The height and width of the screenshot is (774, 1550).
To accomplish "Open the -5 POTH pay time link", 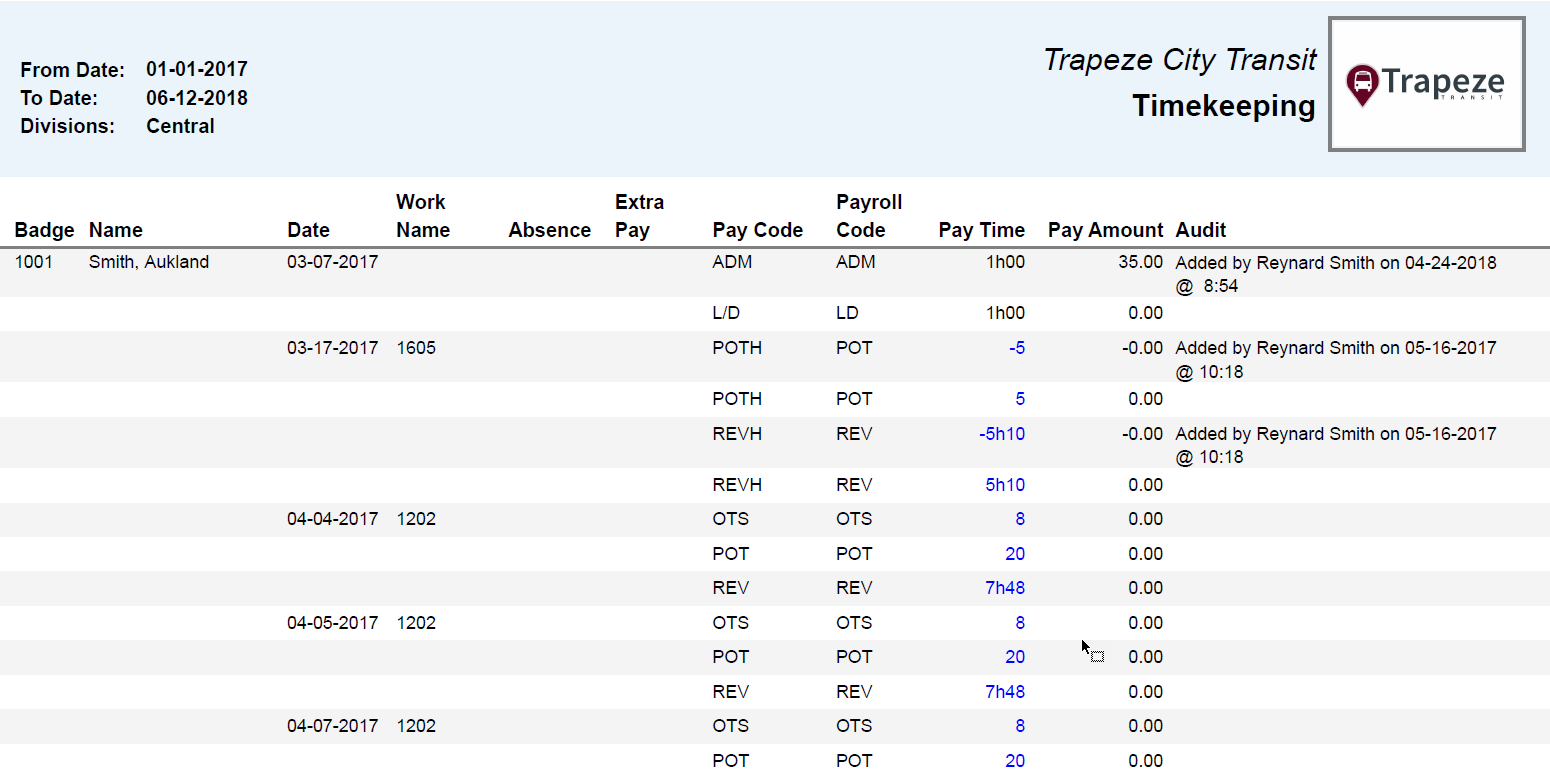I will [1018, 347].
